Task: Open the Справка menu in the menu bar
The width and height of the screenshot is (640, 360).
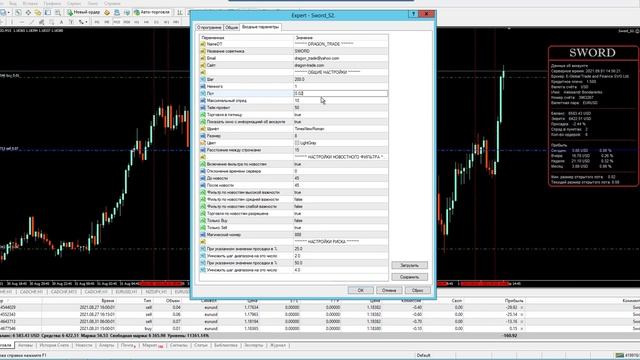Action: (x=112, y=3)
